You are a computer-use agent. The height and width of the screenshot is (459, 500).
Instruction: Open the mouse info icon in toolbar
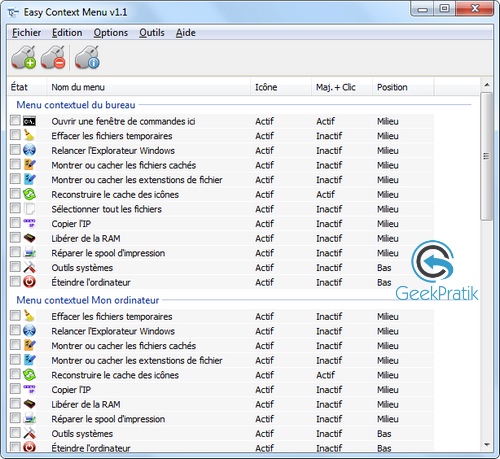click(x=87, y=57)
